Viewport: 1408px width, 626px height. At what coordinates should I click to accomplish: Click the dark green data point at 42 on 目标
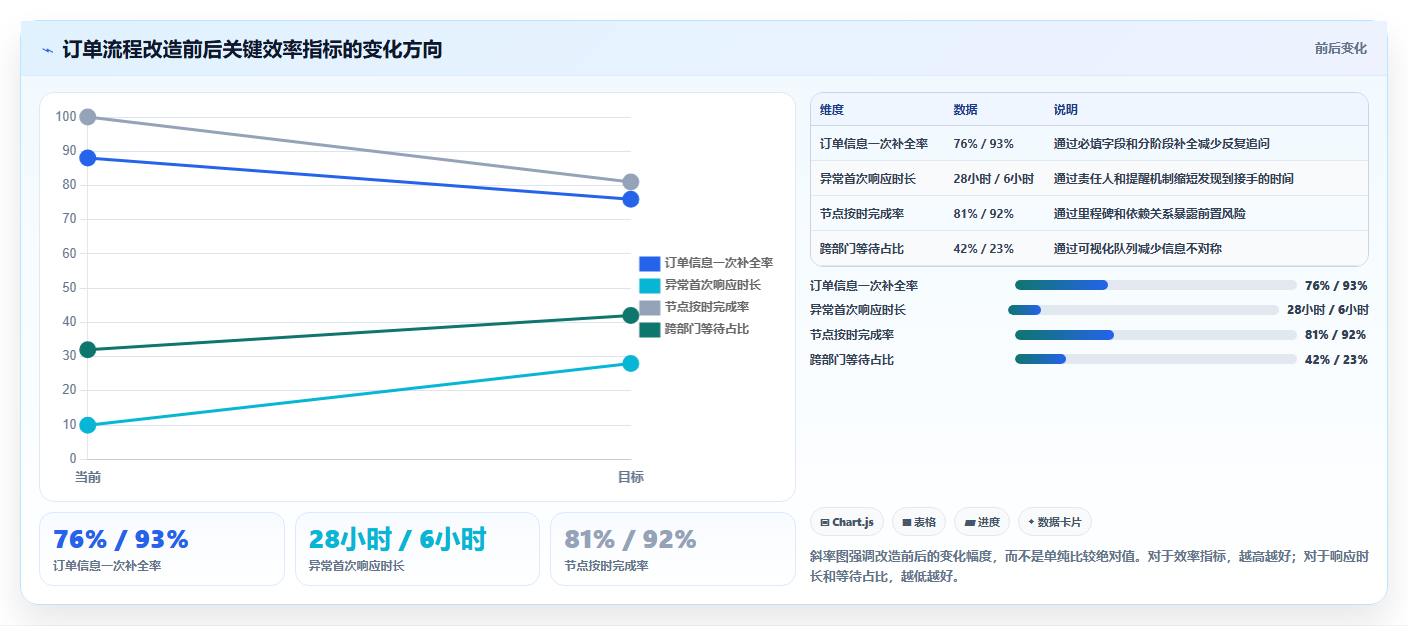tap(631, 316)
